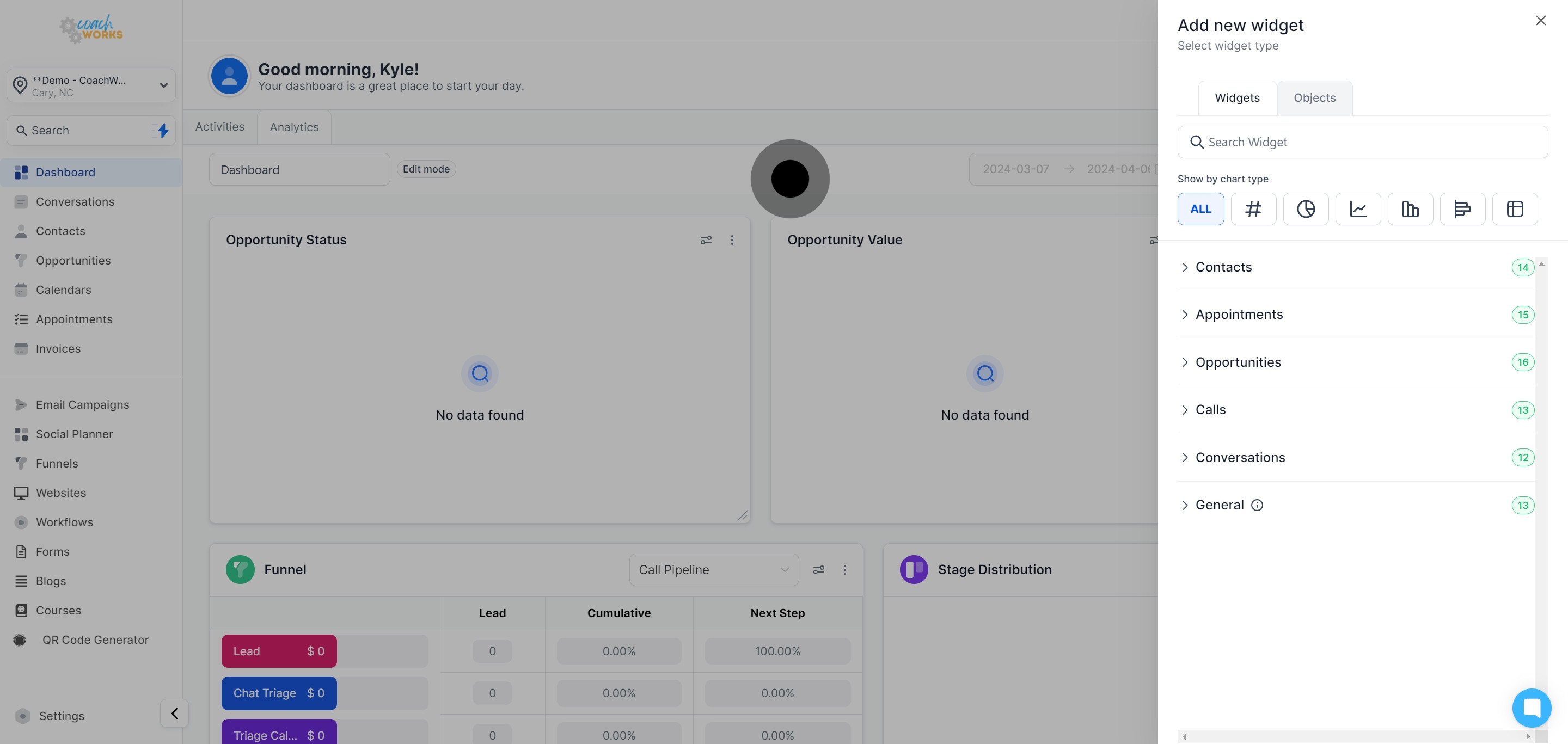Open Settings in the sidebar
Image resolution: width=1568 pixels, height=744 pixels.
[62, 715]
